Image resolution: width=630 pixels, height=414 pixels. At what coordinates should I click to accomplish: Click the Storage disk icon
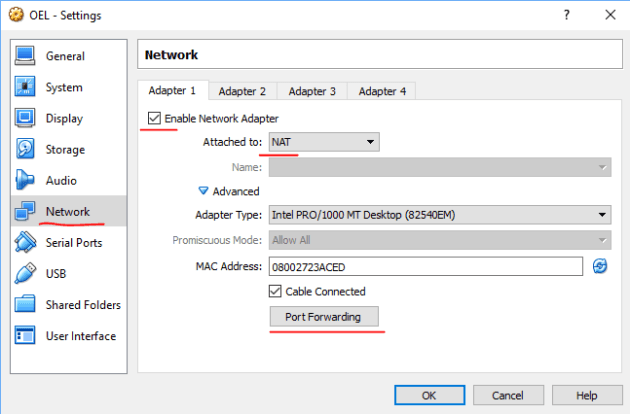[25, 149]
